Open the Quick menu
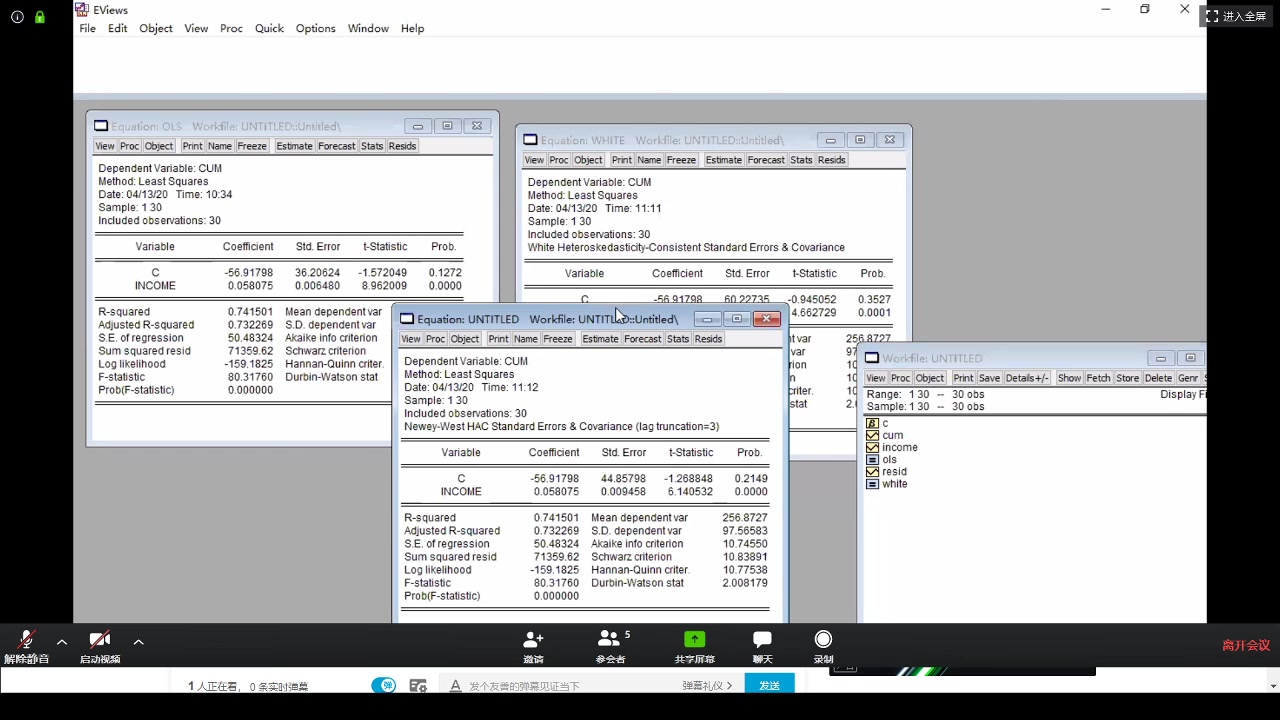This screenshot has width=1280, height=720. [269, 28]
